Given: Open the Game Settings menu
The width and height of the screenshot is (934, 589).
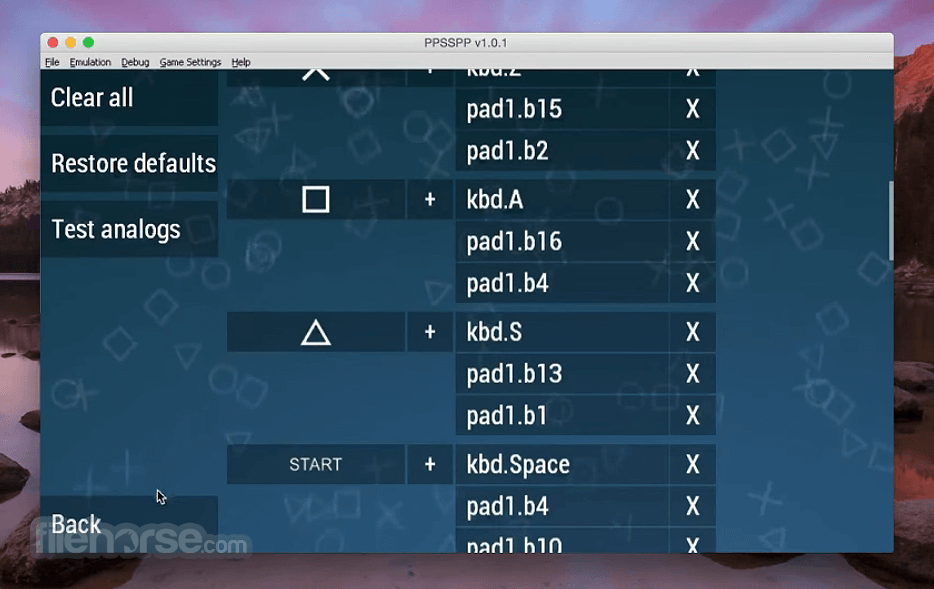Looking at the screenshot, I should pyautogui.click(x=190, y=62).
